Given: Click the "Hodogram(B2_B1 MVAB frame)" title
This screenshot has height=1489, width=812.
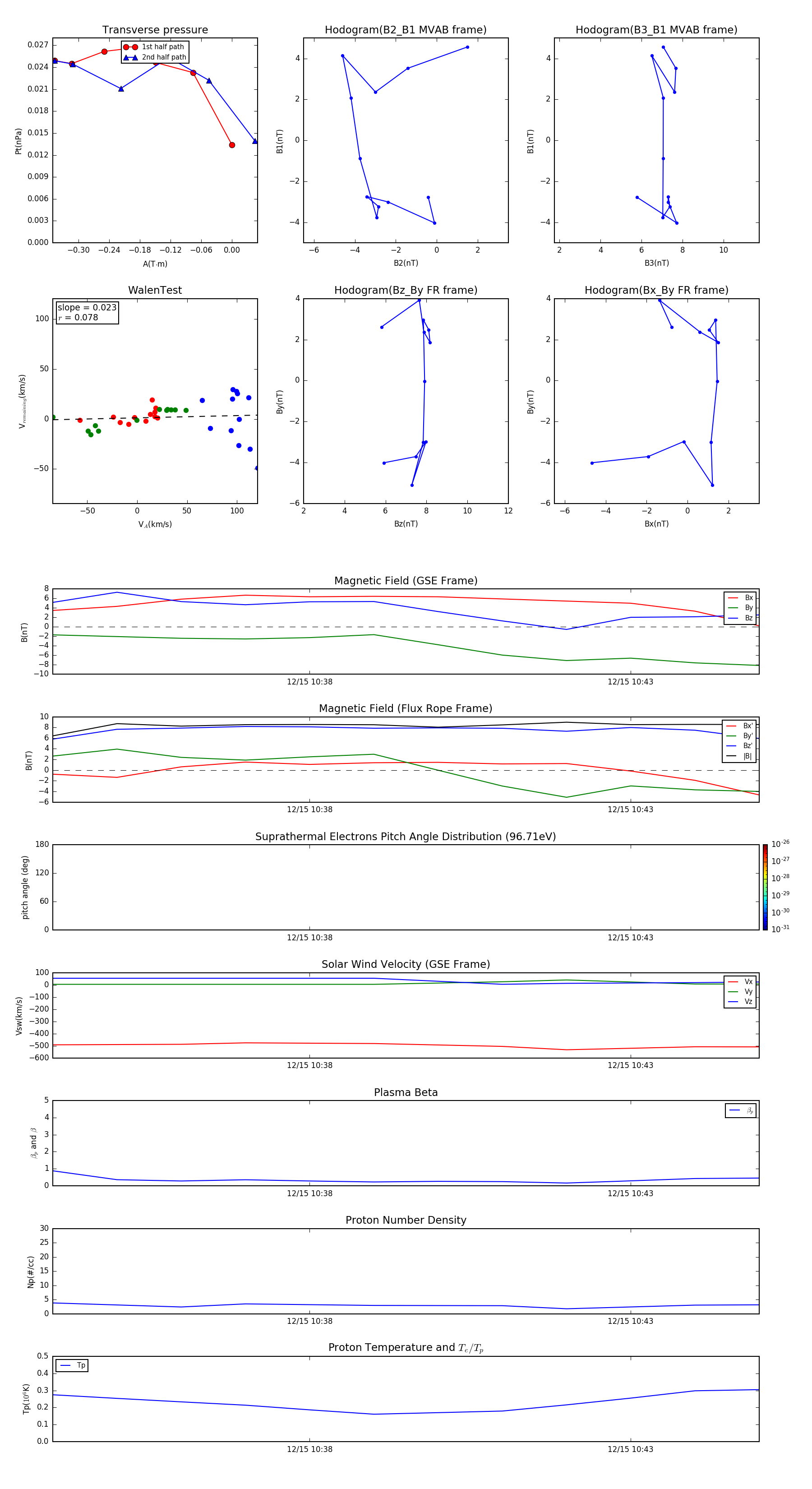Looking at the screenshot, I should point(406,30).
